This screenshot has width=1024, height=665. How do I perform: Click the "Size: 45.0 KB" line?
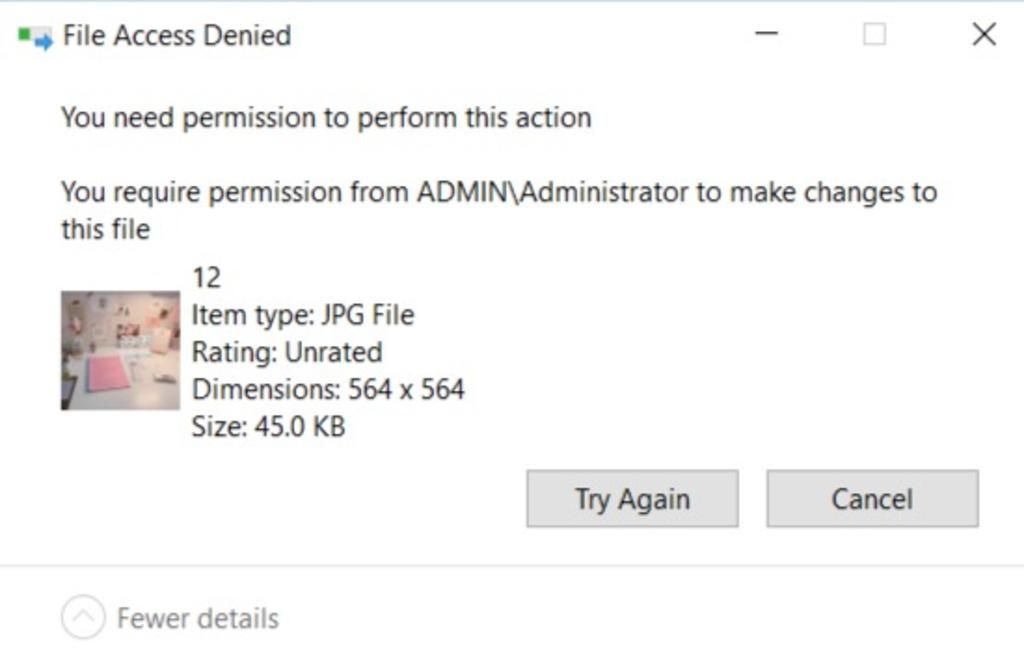268,427
